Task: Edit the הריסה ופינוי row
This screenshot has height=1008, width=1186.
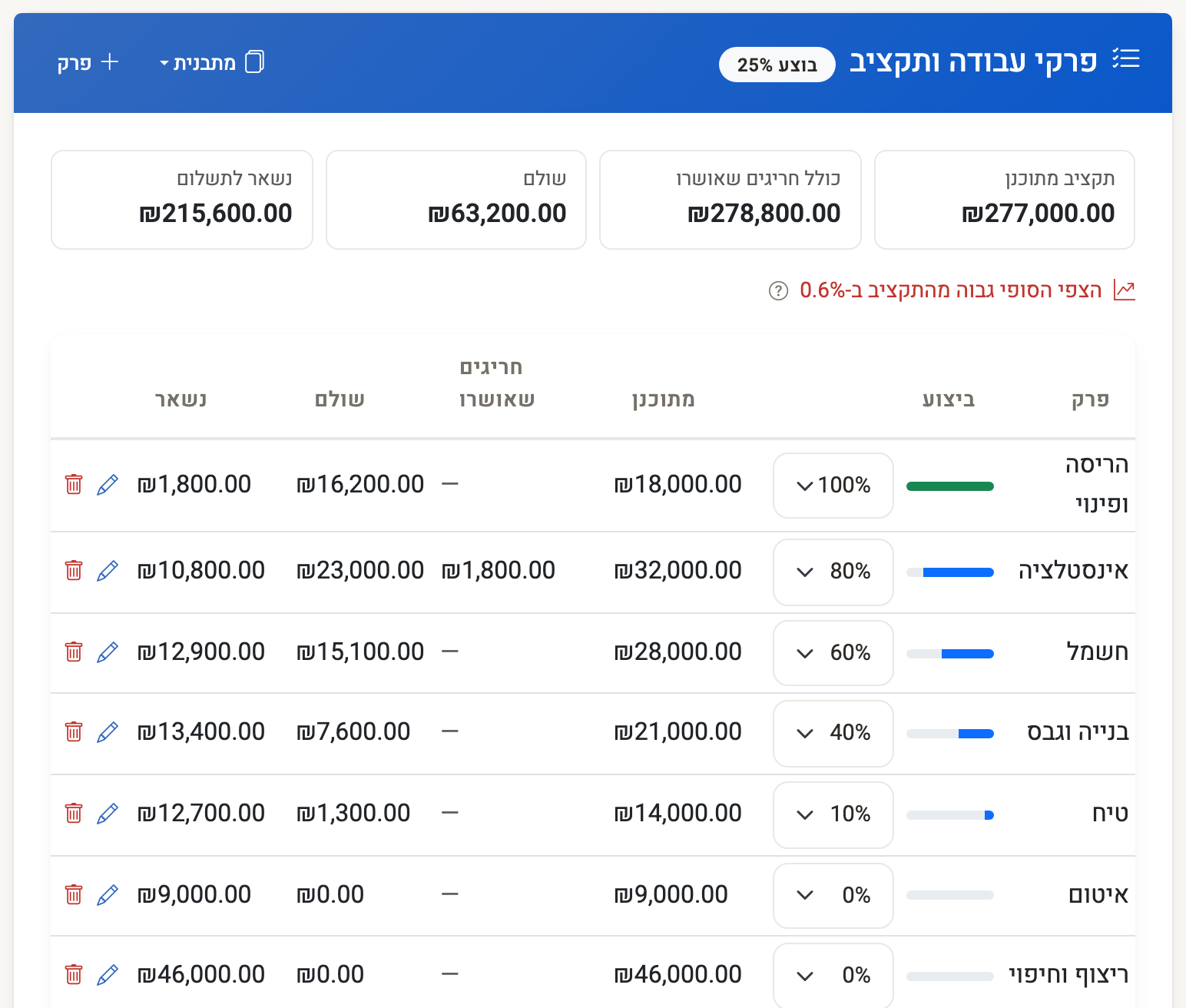Action: coord(108,484)
